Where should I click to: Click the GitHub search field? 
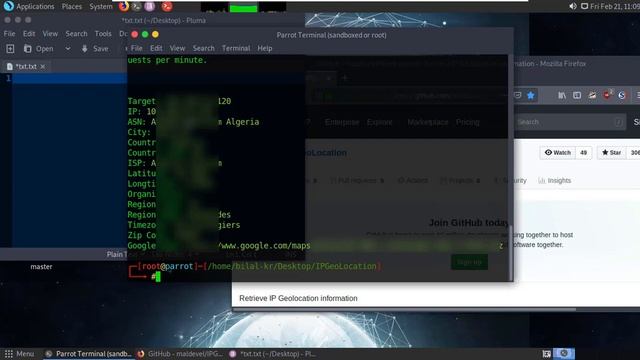[x=569, y=122]
